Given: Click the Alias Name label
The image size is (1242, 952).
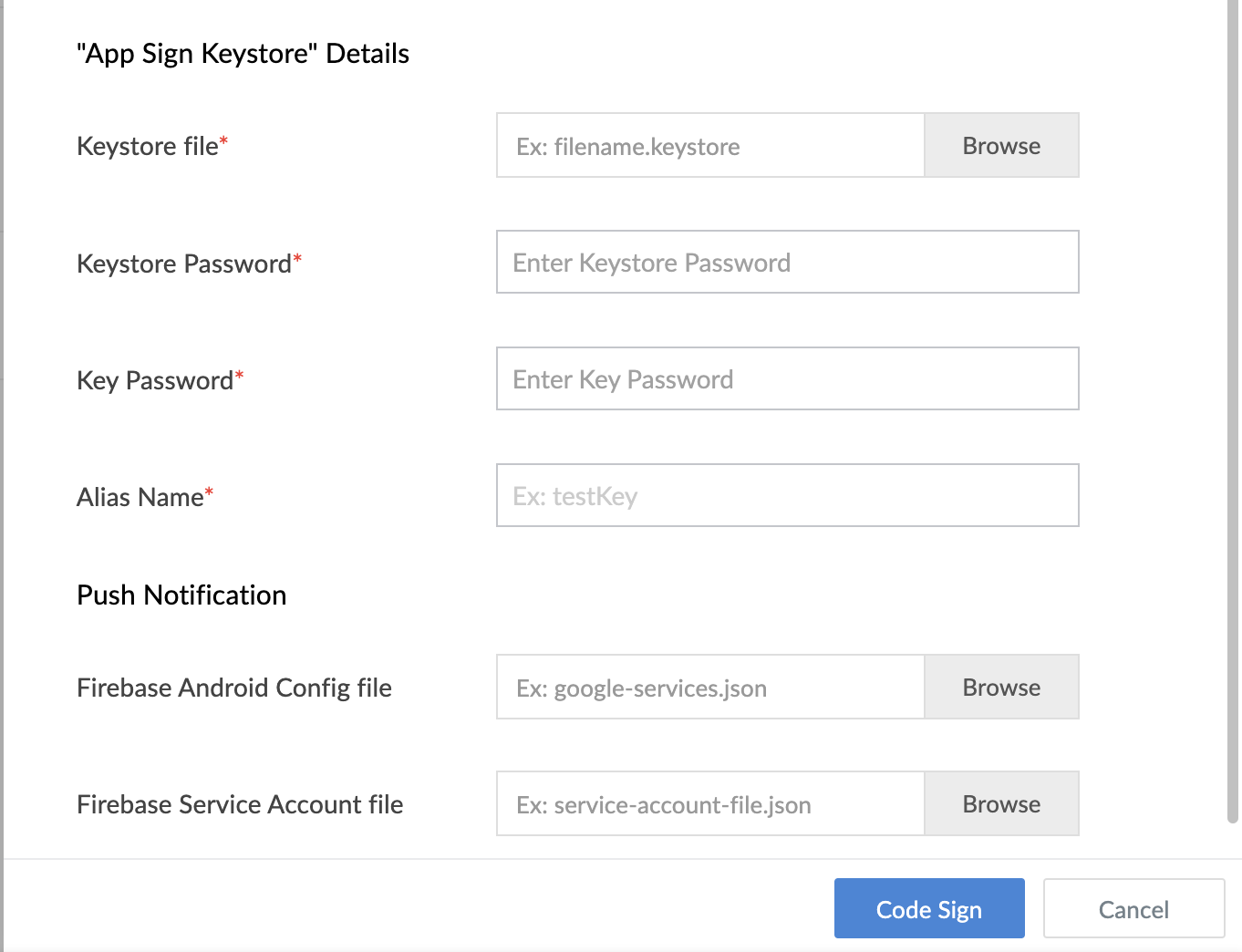Looking at the screenshot, I should 145,497.
